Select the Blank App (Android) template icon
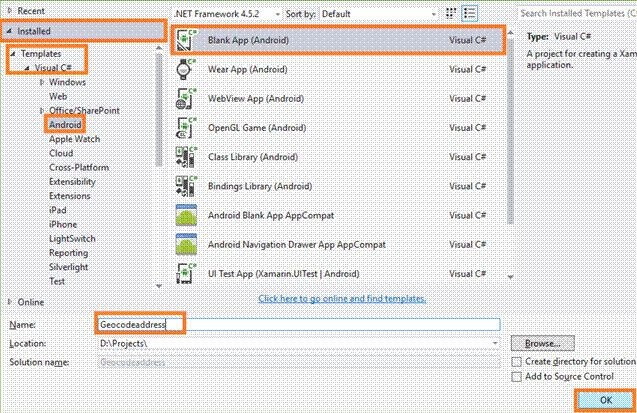Screen dimensions: 637x413 [x=186, y=40]
